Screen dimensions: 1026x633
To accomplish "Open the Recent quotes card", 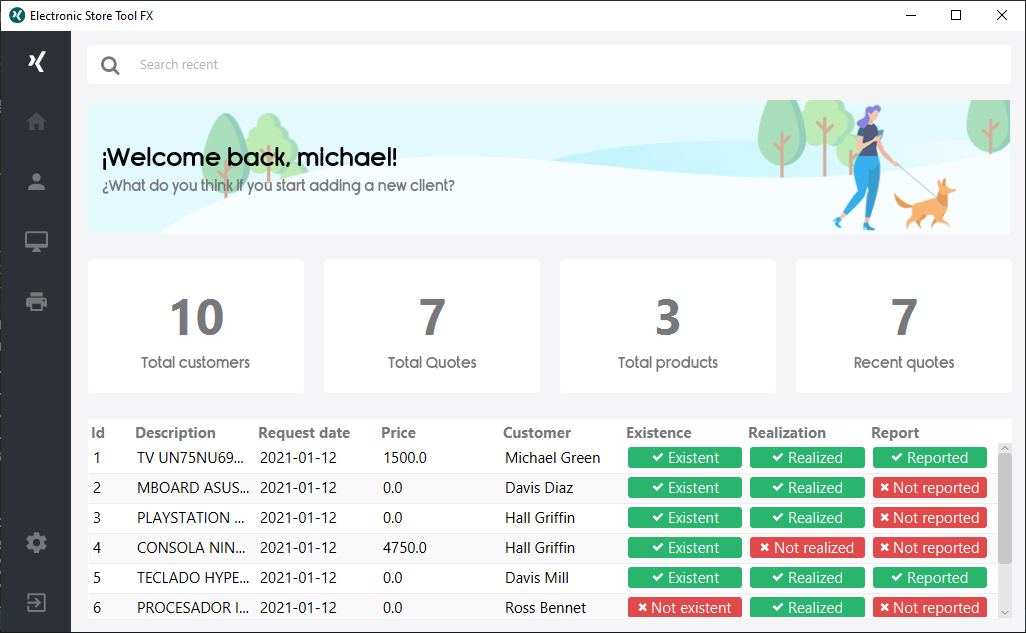I will (904, 326).
